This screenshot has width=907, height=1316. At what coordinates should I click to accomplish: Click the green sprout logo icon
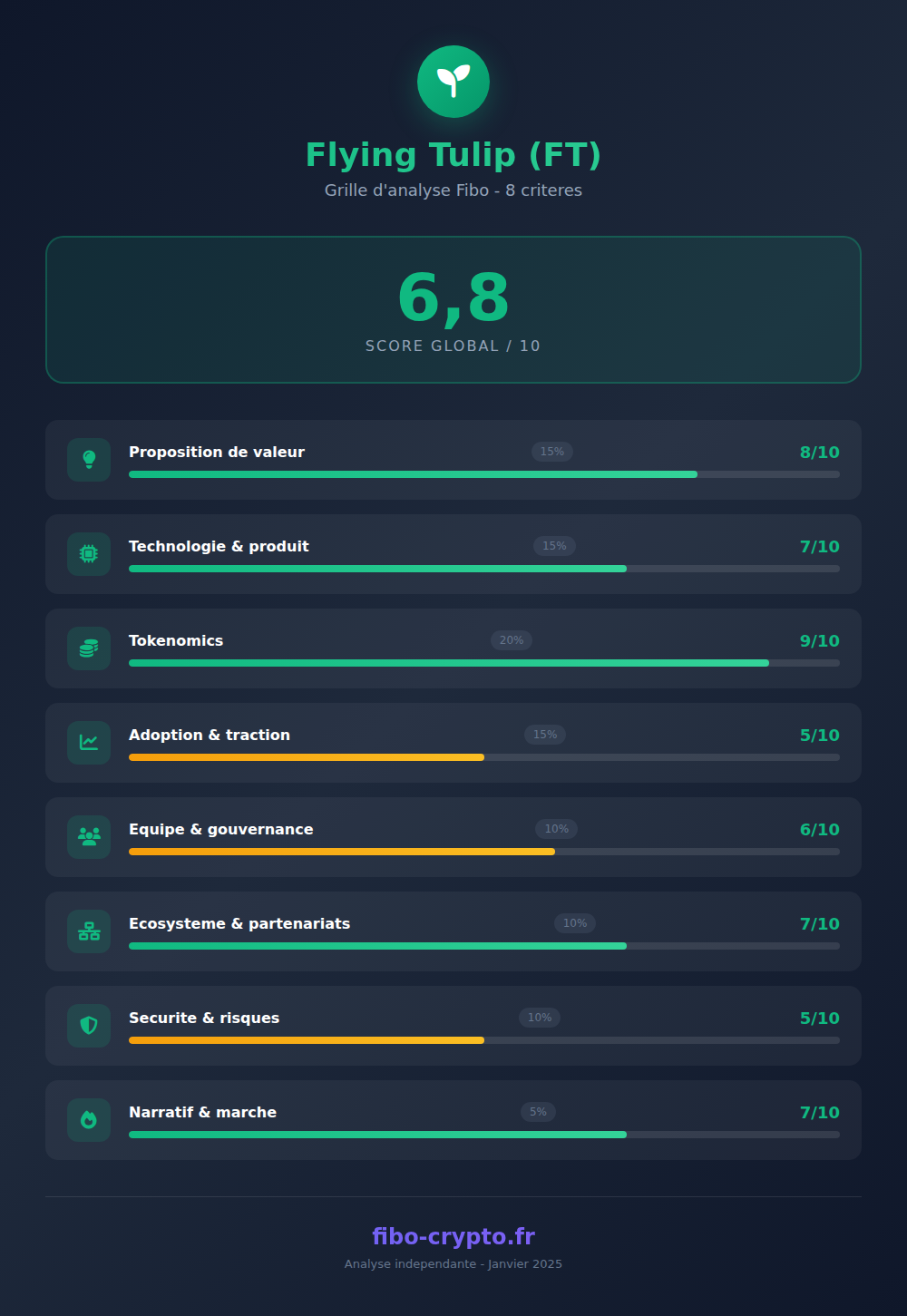point(453,82)
